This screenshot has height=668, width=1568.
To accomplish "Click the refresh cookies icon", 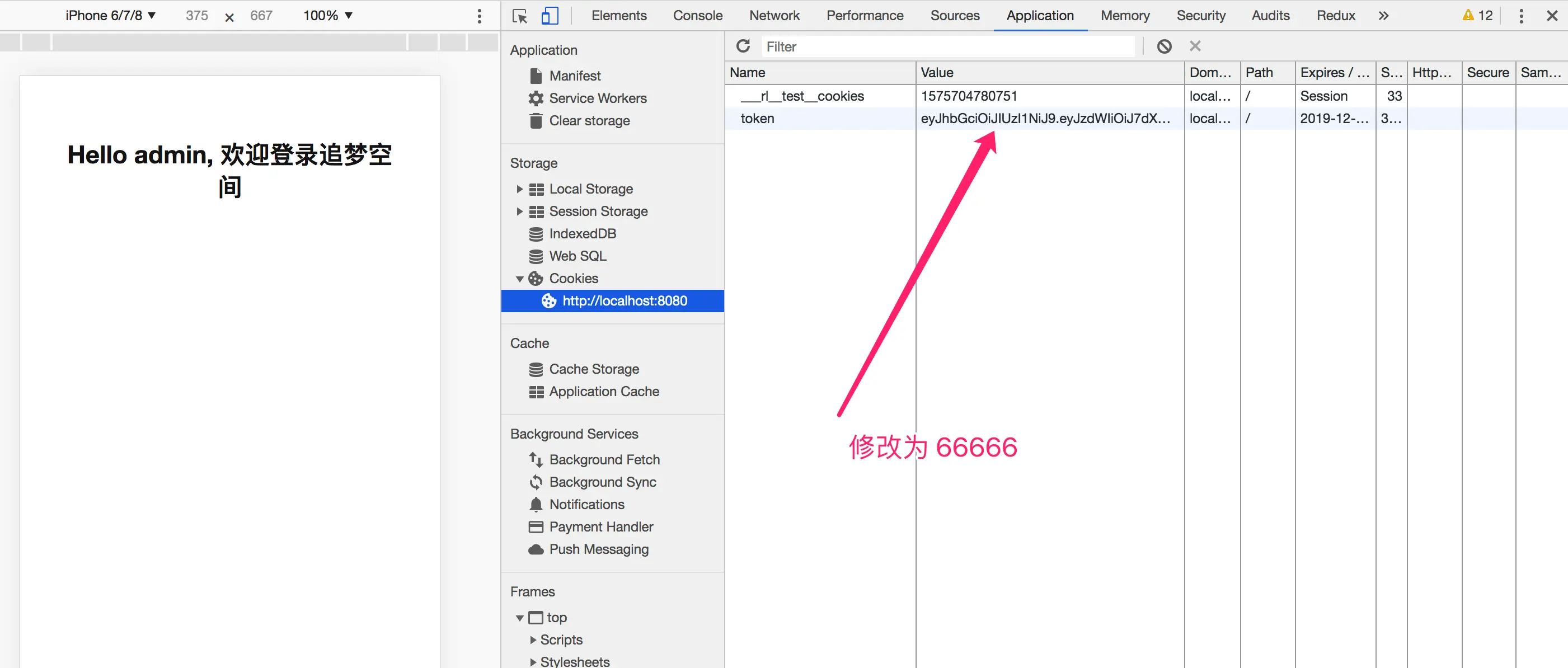I will 743,46.
